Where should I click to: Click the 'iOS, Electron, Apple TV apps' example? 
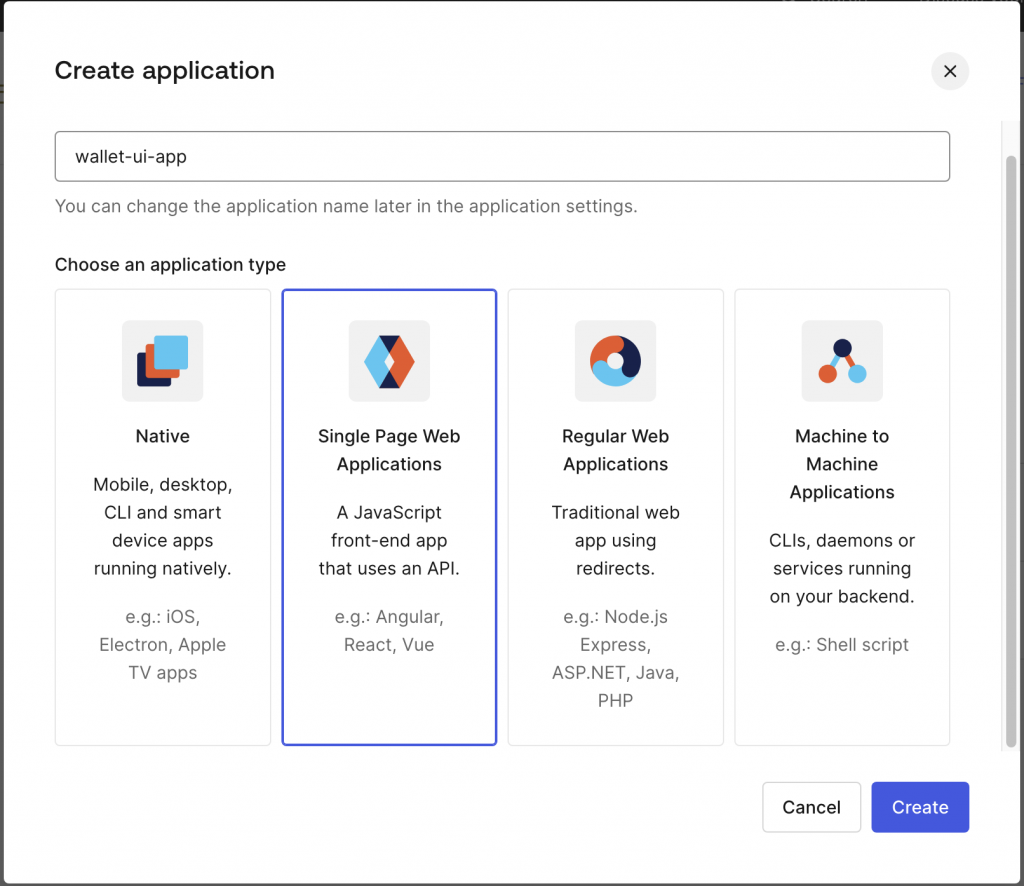click(162, 645)
